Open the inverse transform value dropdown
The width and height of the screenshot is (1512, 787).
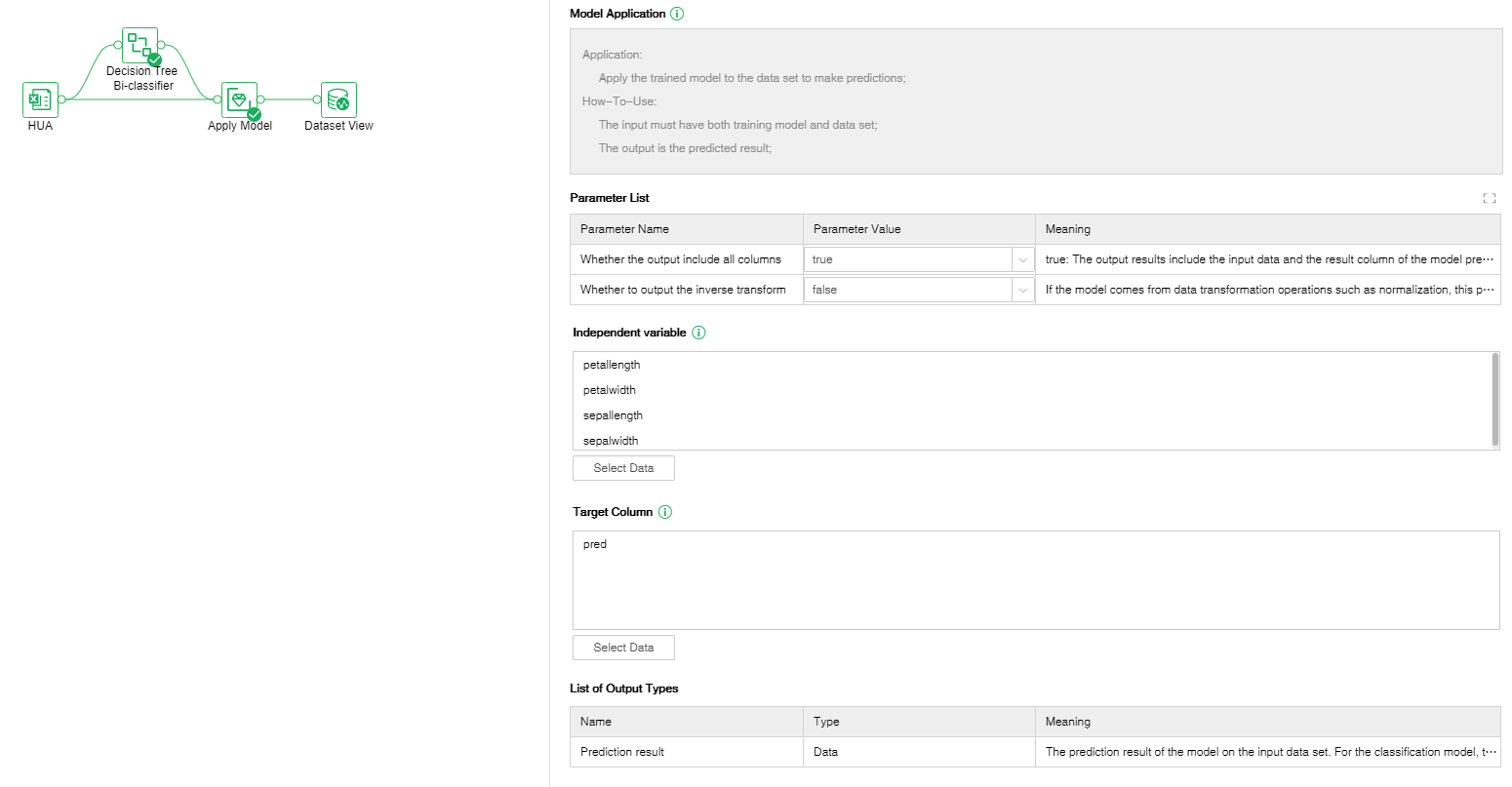tap(917, 290)
